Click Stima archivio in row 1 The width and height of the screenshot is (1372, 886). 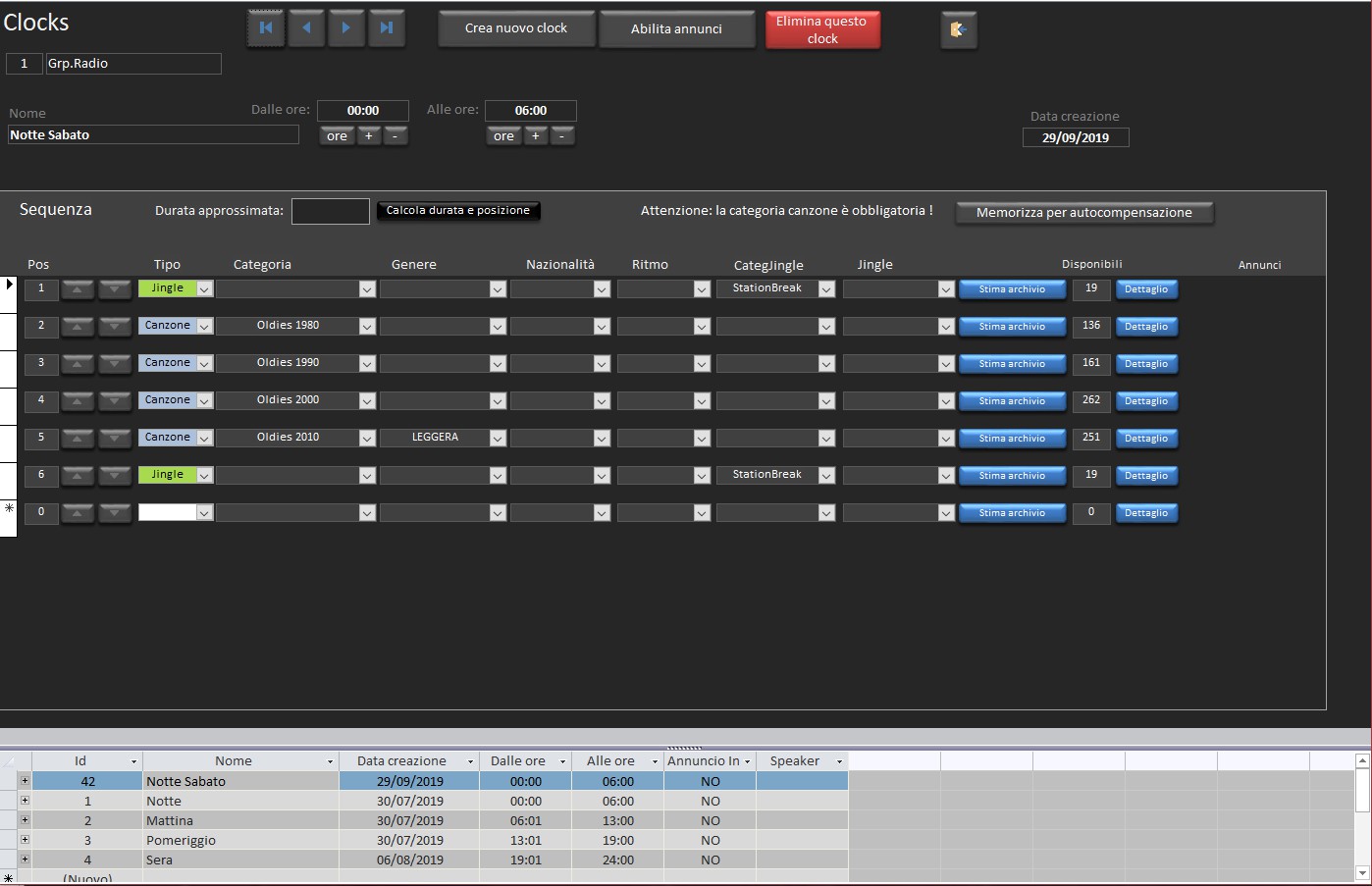[1012, 289]
